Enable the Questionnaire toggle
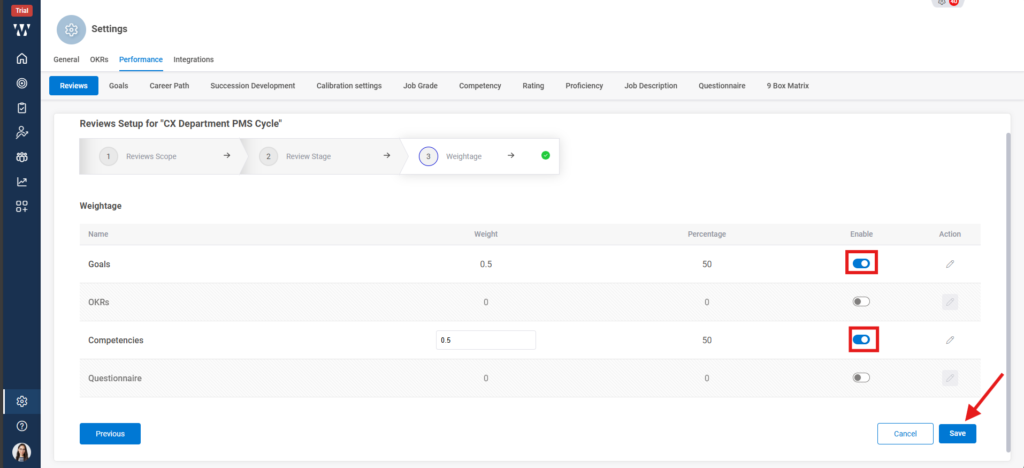1024x468 pixels. point(861,377)
